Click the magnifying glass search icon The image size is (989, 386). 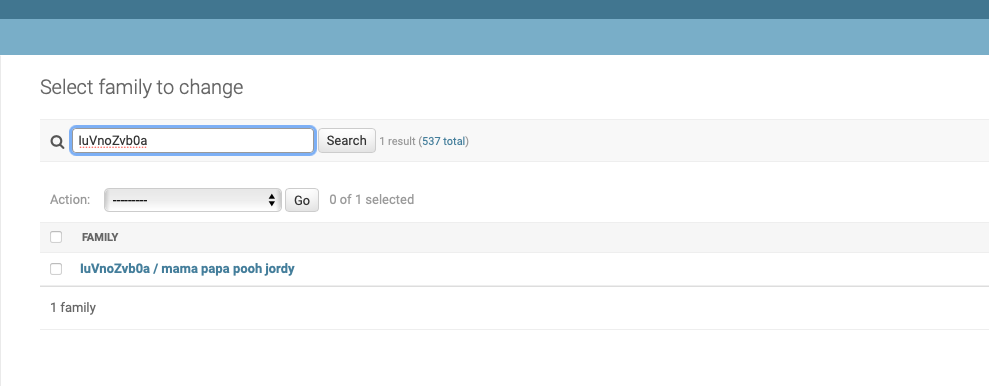click(57, 142)
